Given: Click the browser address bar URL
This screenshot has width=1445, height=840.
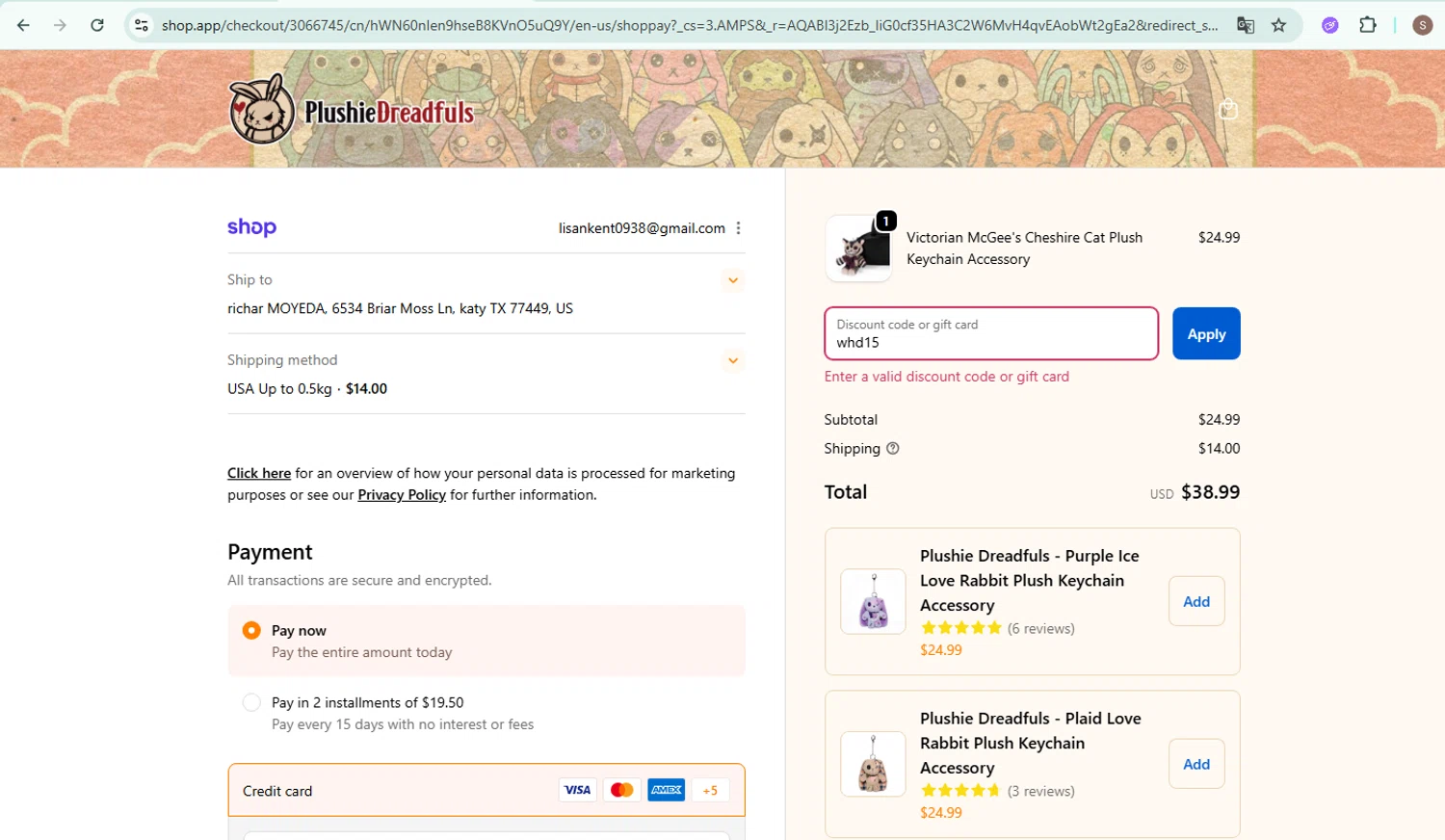Looking at the screenshot, I should tap(689, 25).
